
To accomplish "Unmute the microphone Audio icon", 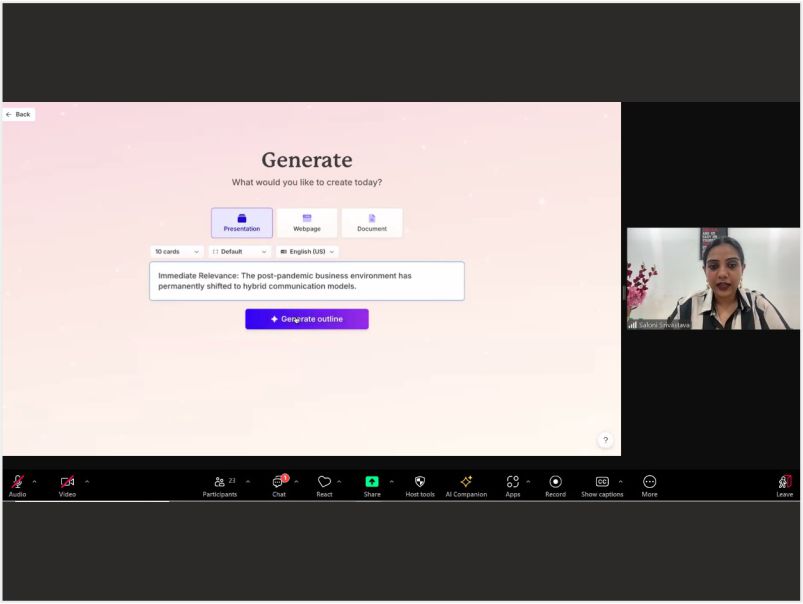I will 17,482.
